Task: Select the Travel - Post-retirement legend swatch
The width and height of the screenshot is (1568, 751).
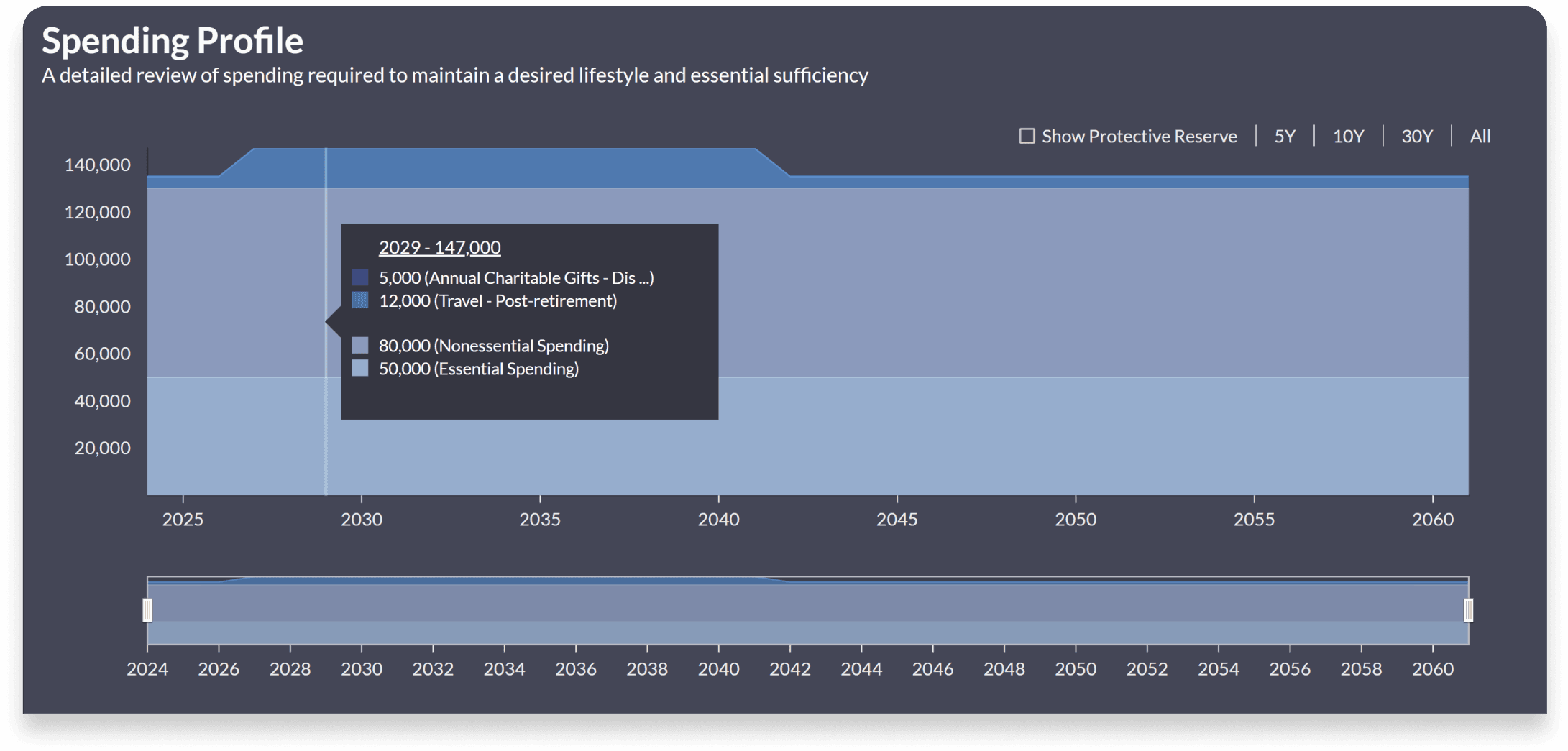Action: click(x=360, y=300)
